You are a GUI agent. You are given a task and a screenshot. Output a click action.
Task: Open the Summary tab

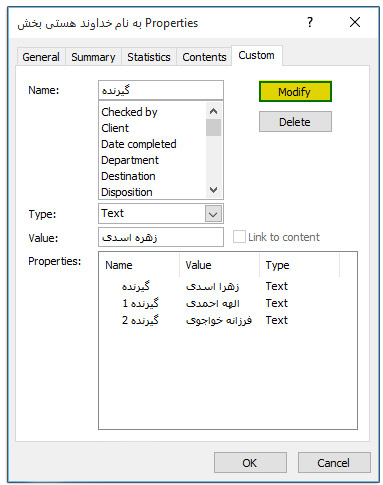[93, 57]
